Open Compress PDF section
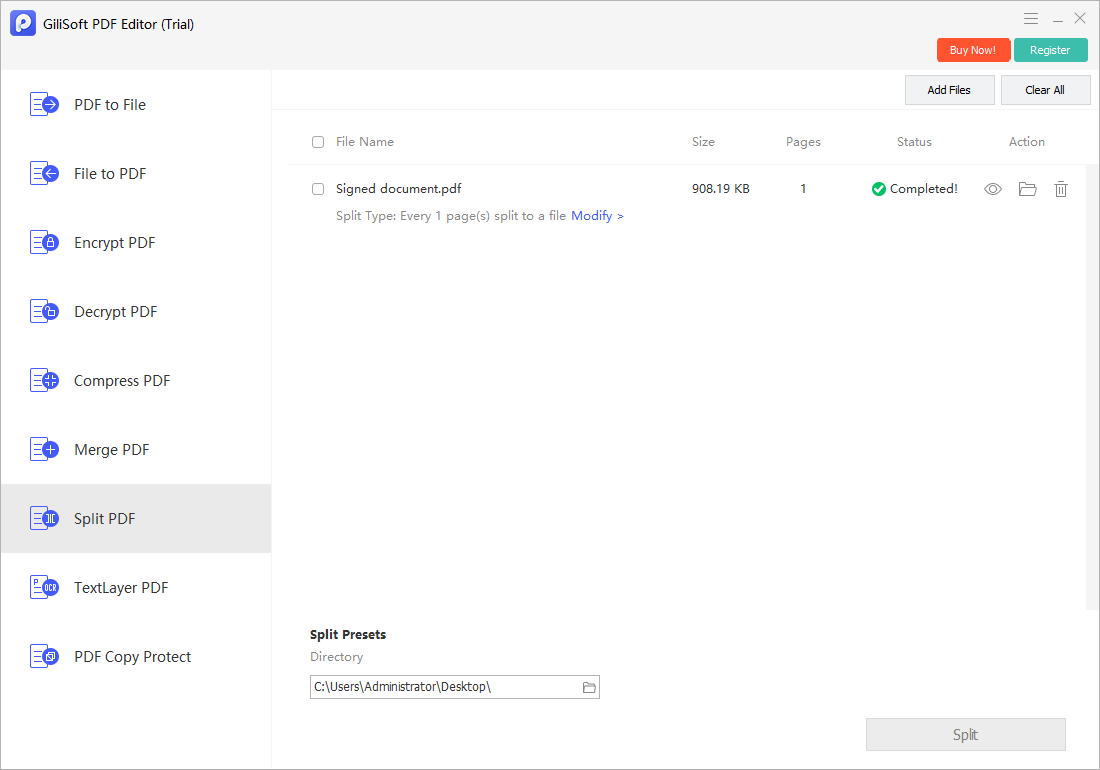This screenshot has width=1100, height=770. 136,381
